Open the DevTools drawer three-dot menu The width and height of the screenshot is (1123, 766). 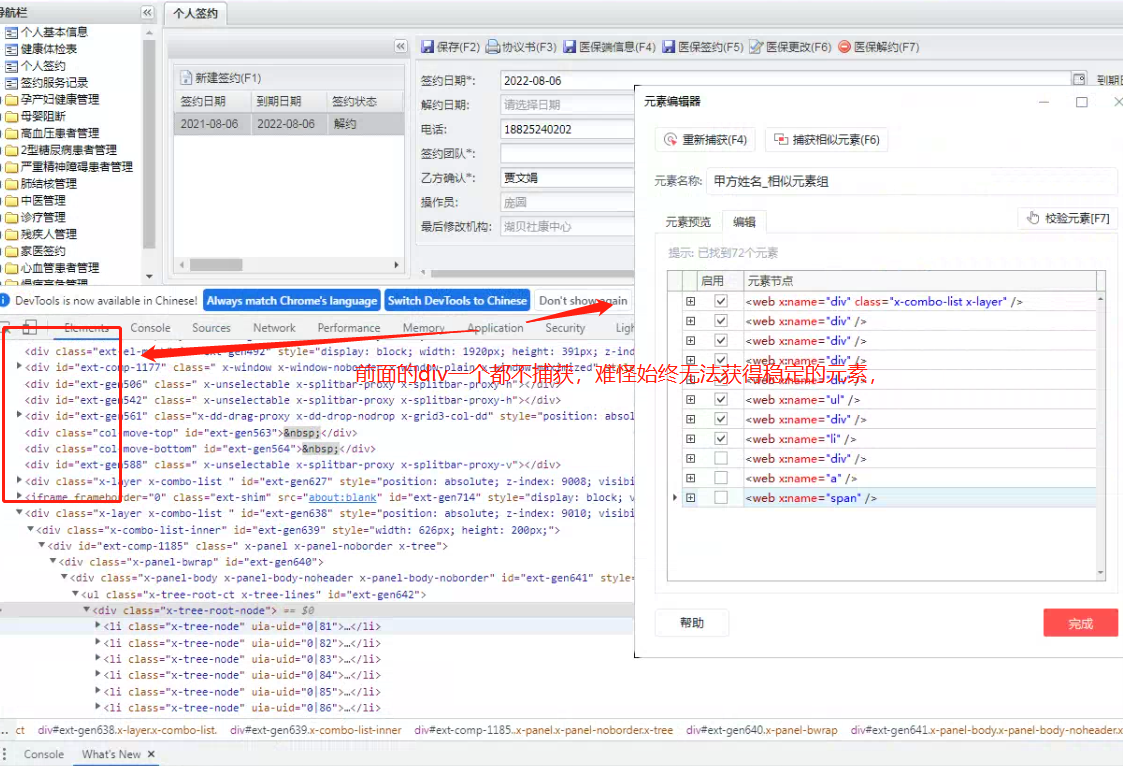(x=4, y=754)
